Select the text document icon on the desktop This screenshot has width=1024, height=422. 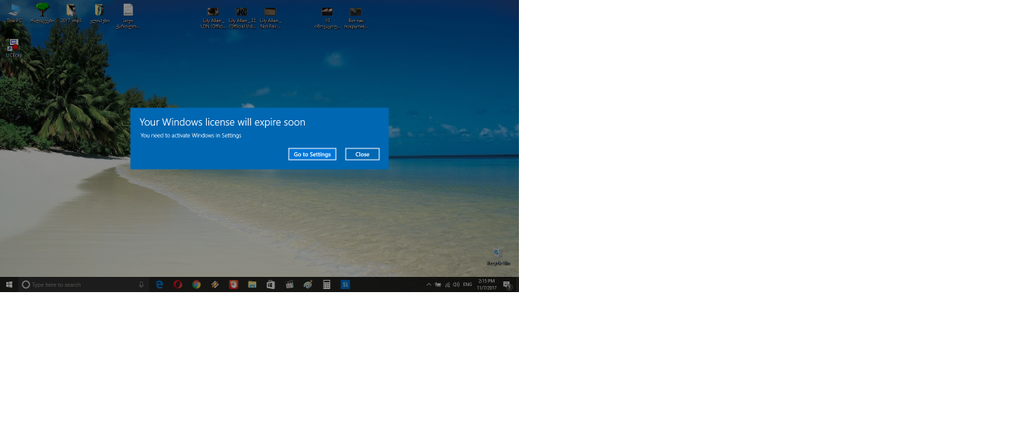[128, 16]
